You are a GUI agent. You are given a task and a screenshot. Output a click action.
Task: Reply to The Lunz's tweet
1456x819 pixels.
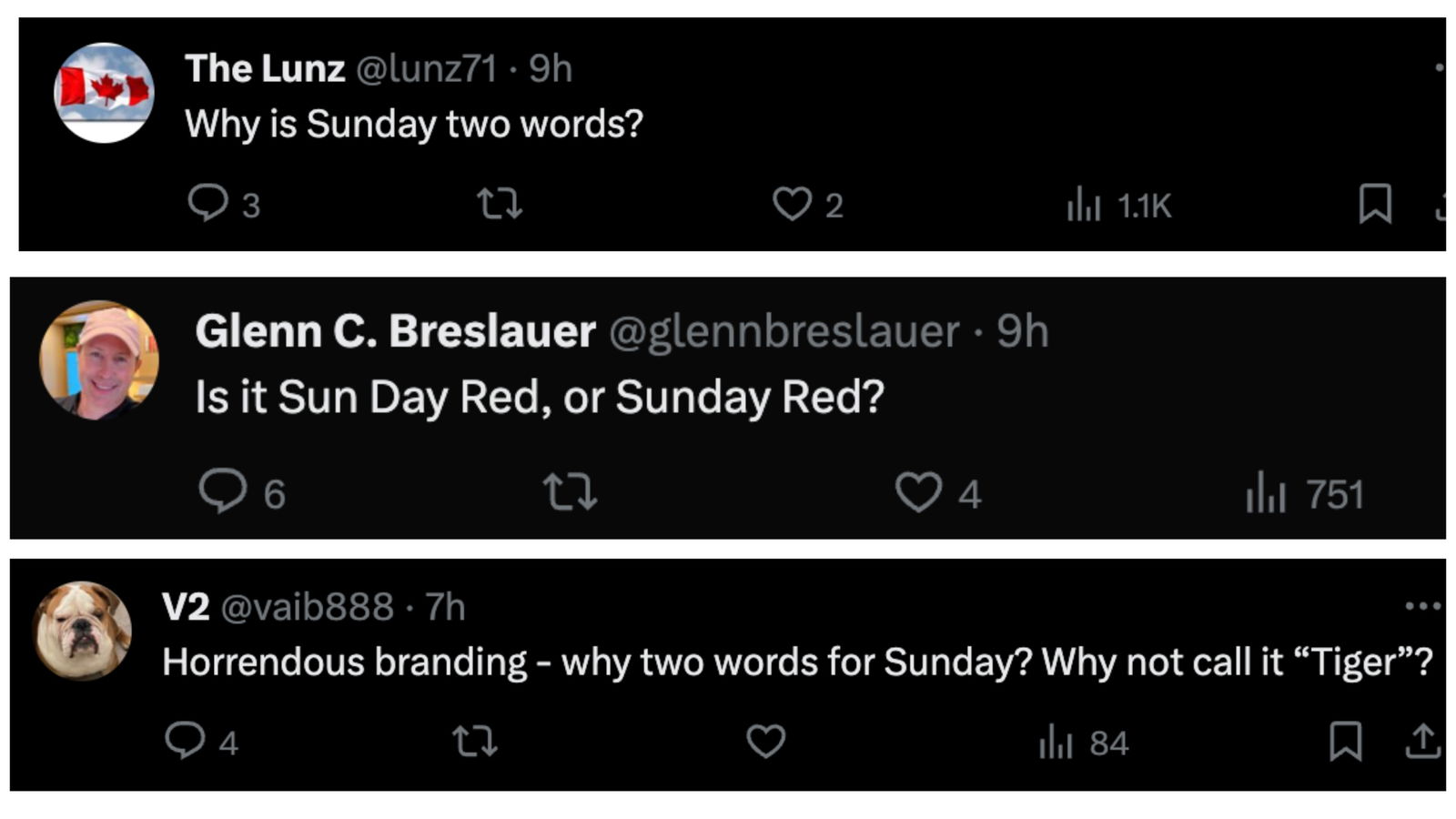208,203
